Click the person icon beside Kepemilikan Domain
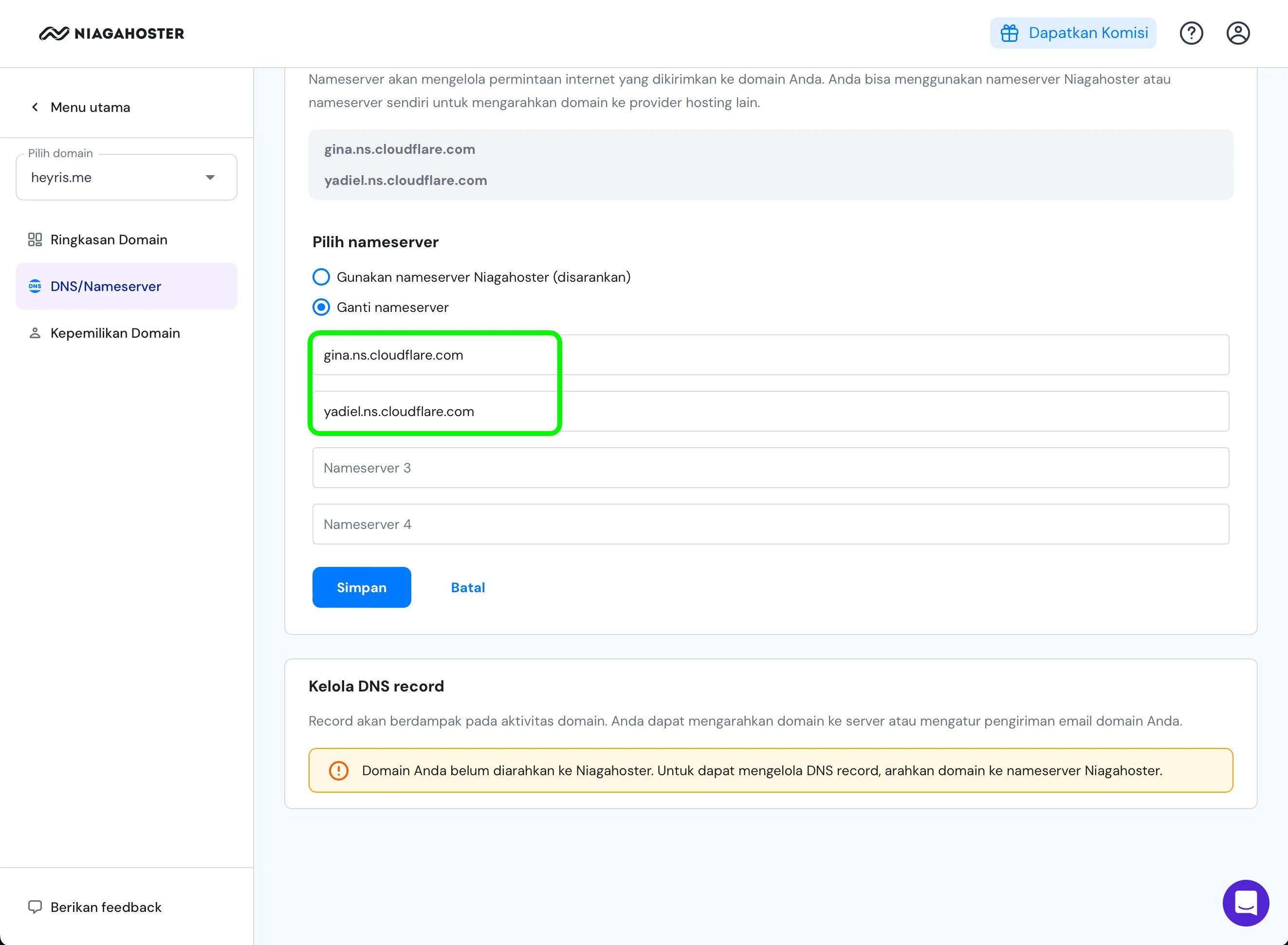This screenshot has height=945, width=1288. 35,332
